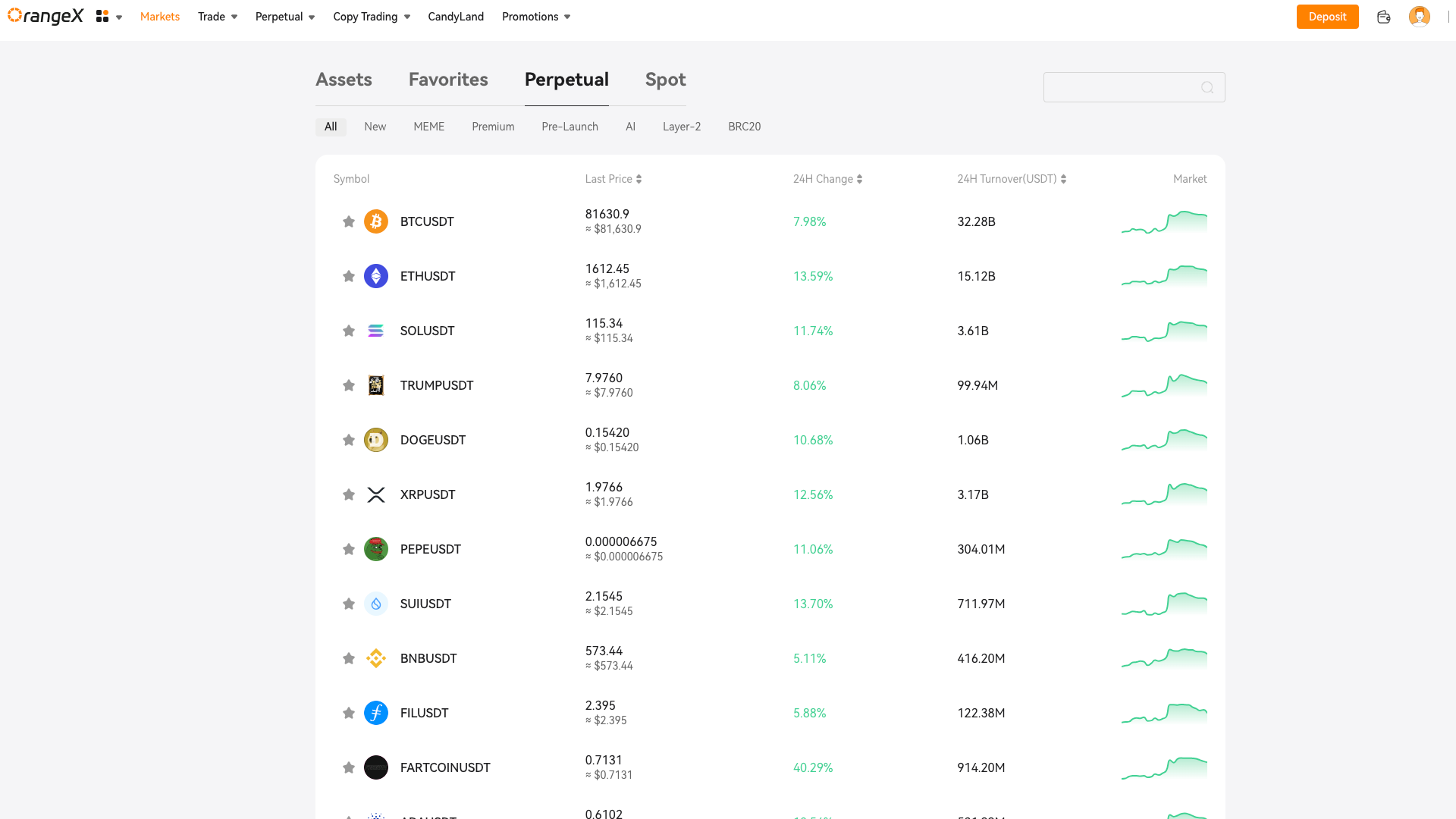Switch to the Favorites tab
Image resolution: width=1456 pixels, height=819 pixels.
coord(448,80)
